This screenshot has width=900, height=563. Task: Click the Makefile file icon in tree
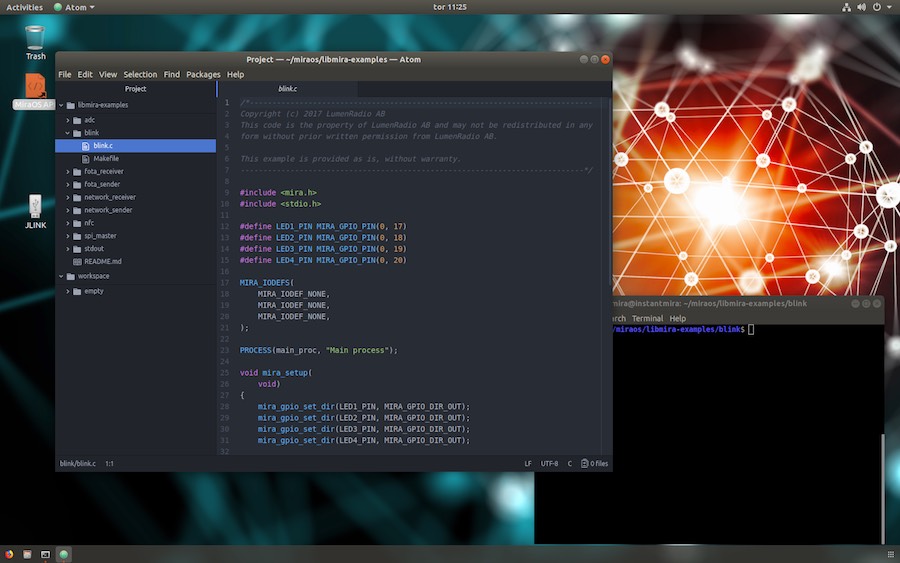pos(86,158)
